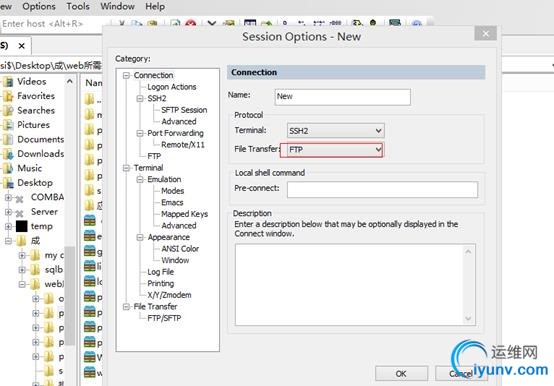Select Advanced under Emulation
The image size is (554, 386).
(x=179, y=226)
